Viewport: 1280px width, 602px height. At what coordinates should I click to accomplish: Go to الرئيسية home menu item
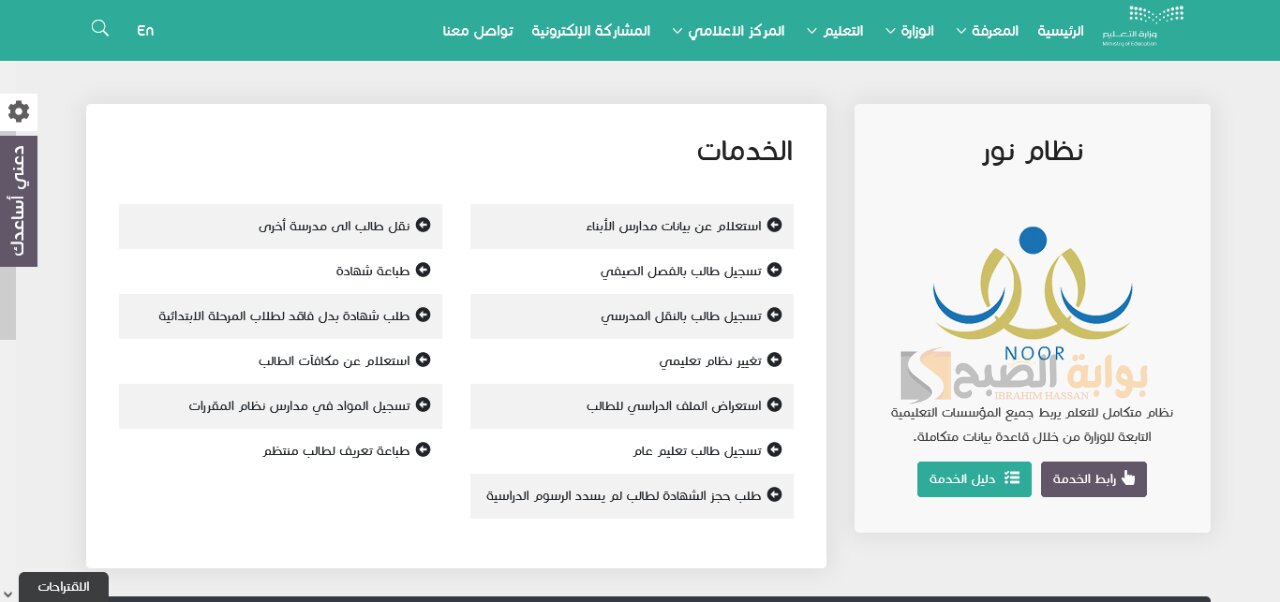coord(1060,31)
